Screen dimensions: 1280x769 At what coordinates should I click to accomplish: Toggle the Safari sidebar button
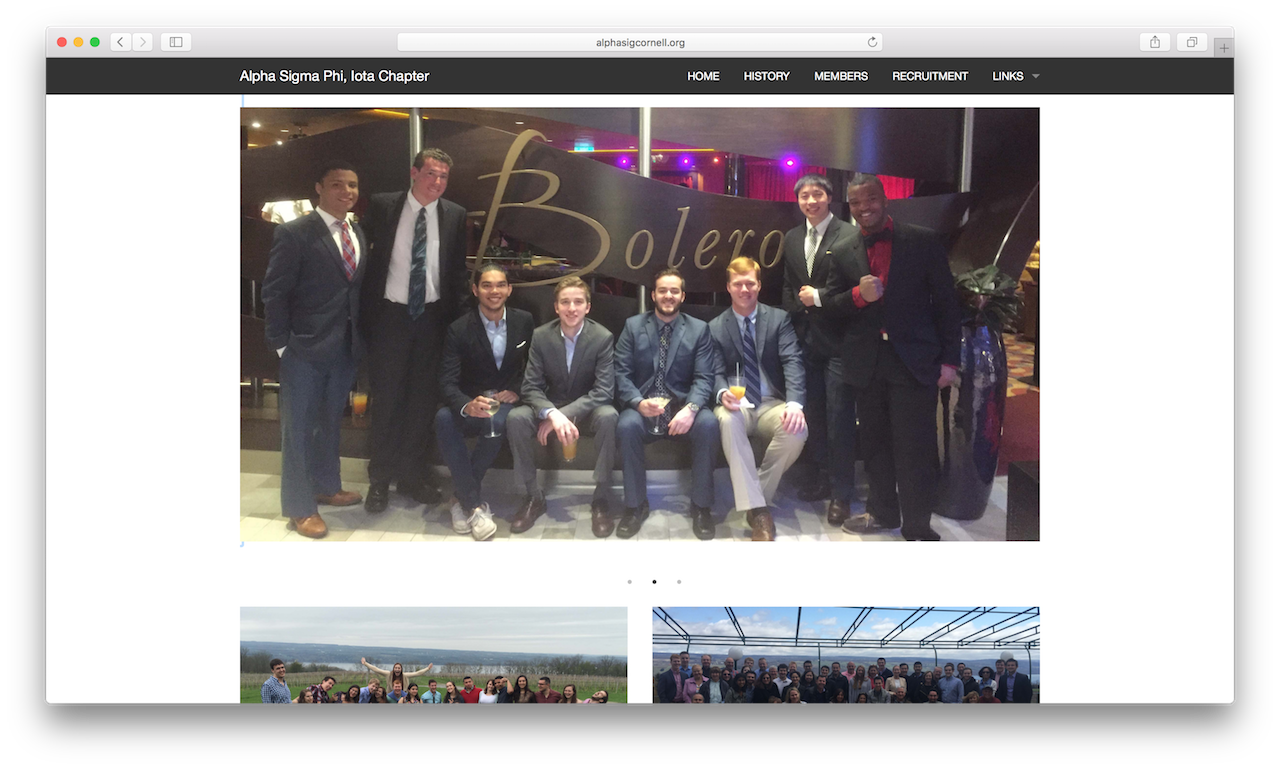[176, 42]
